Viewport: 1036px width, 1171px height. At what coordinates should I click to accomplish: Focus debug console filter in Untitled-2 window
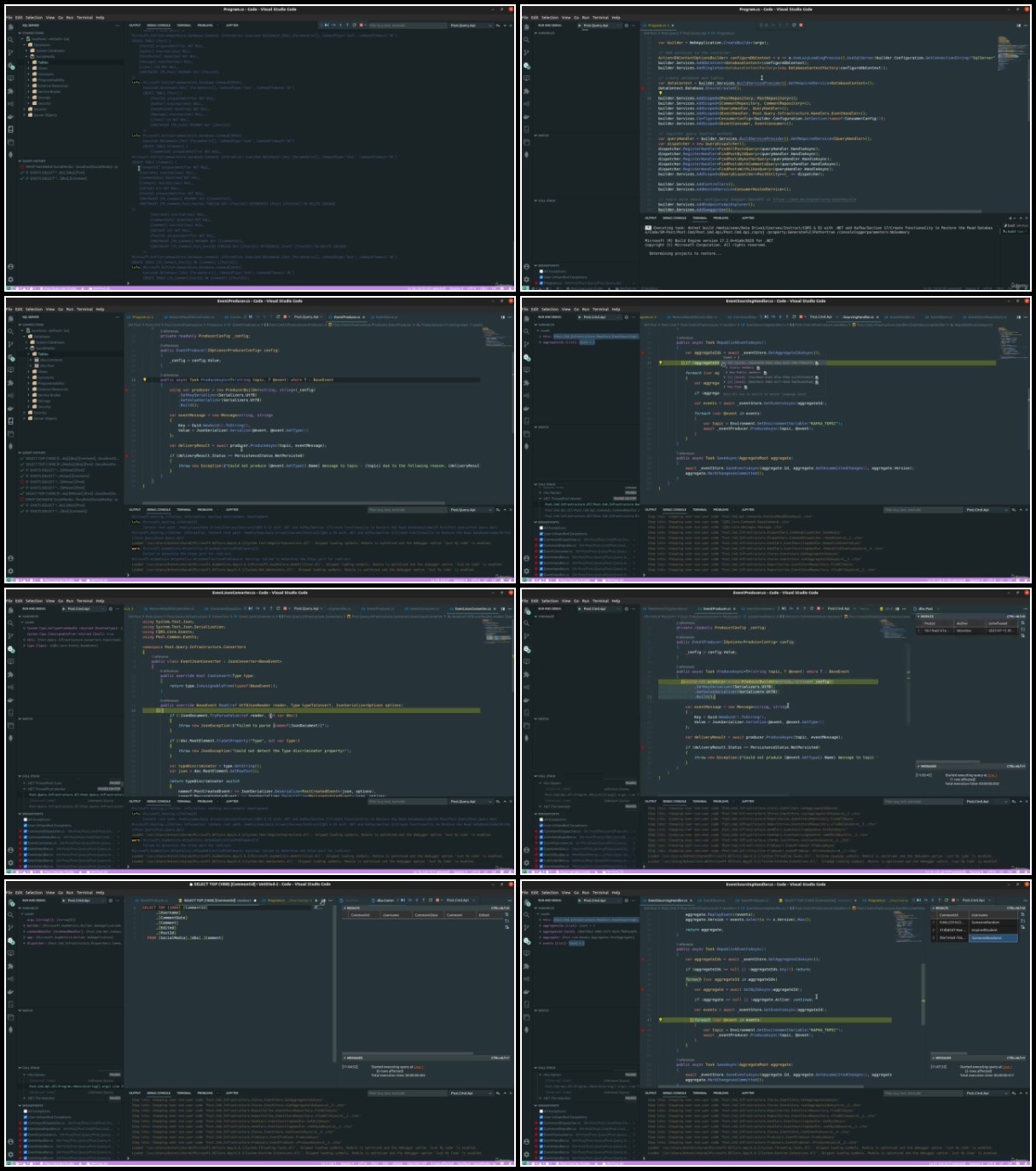(x=407, y=1093)
